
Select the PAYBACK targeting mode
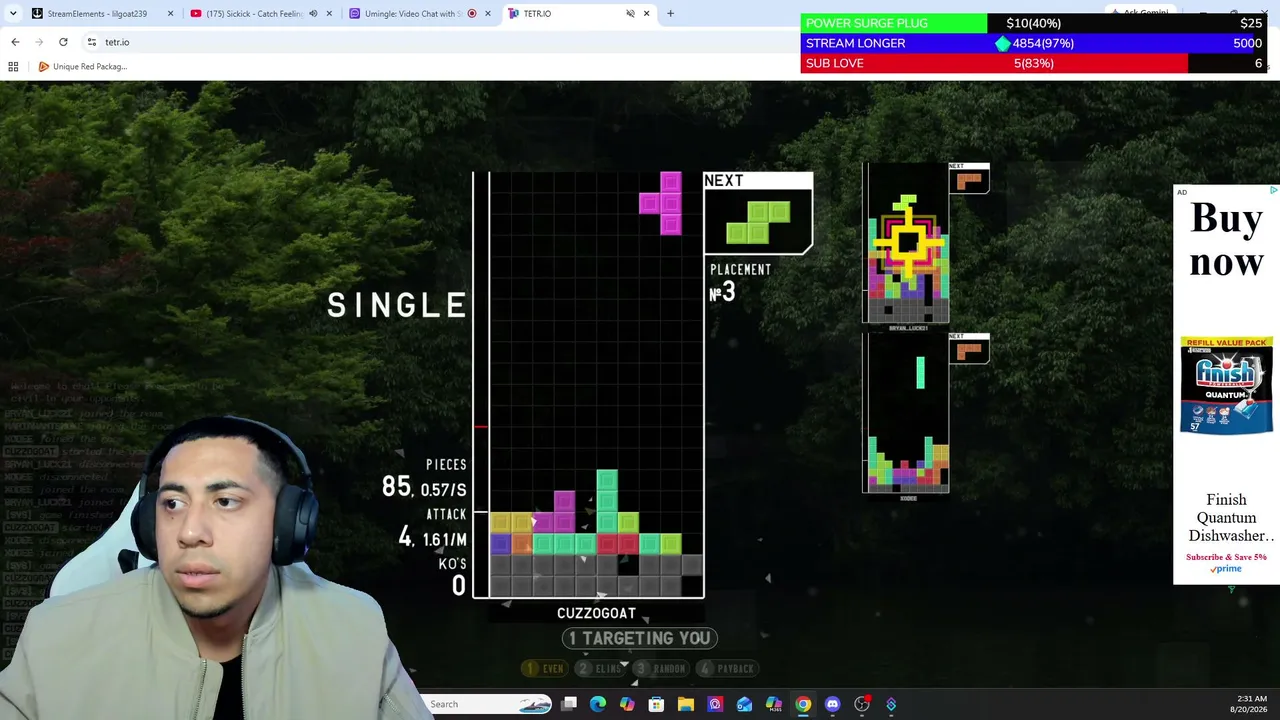728,668
